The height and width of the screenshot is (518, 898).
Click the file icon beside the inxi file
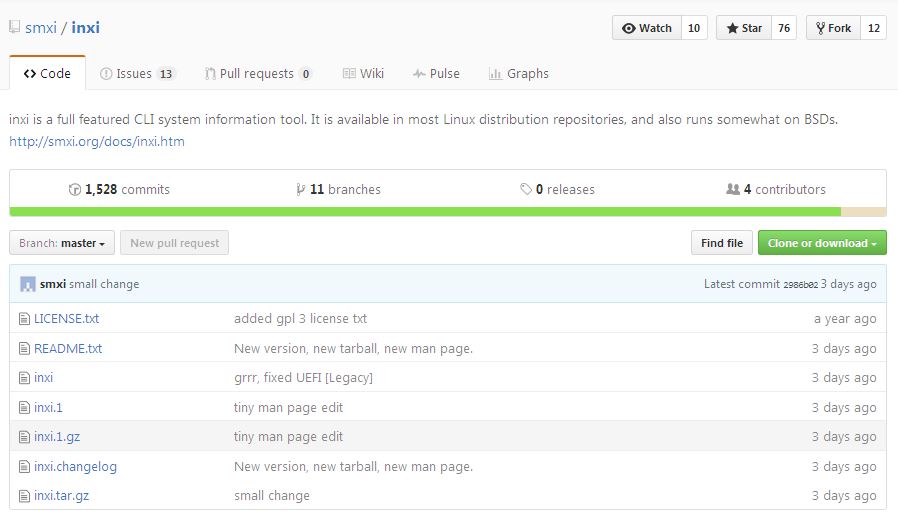(x=24, y=378)
